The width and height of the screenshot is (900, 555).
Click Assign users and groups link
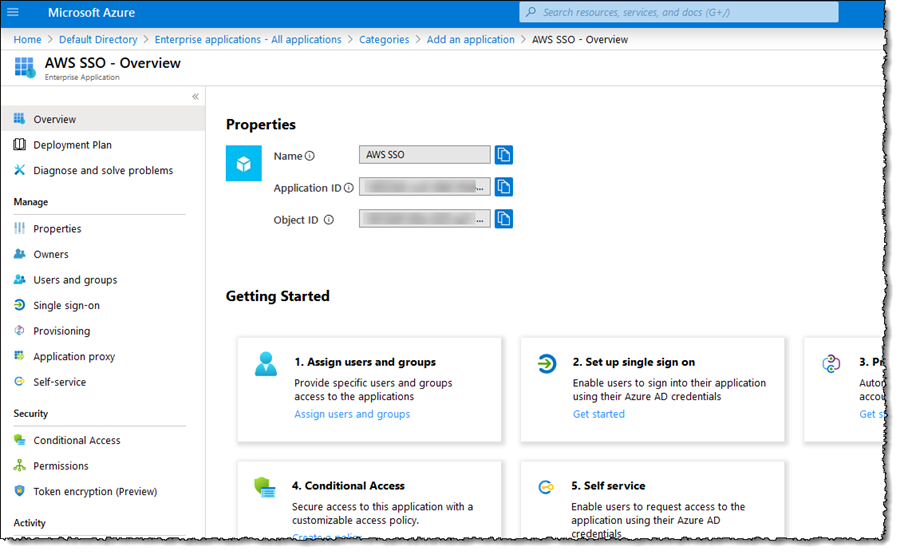(x=352, y=414)
